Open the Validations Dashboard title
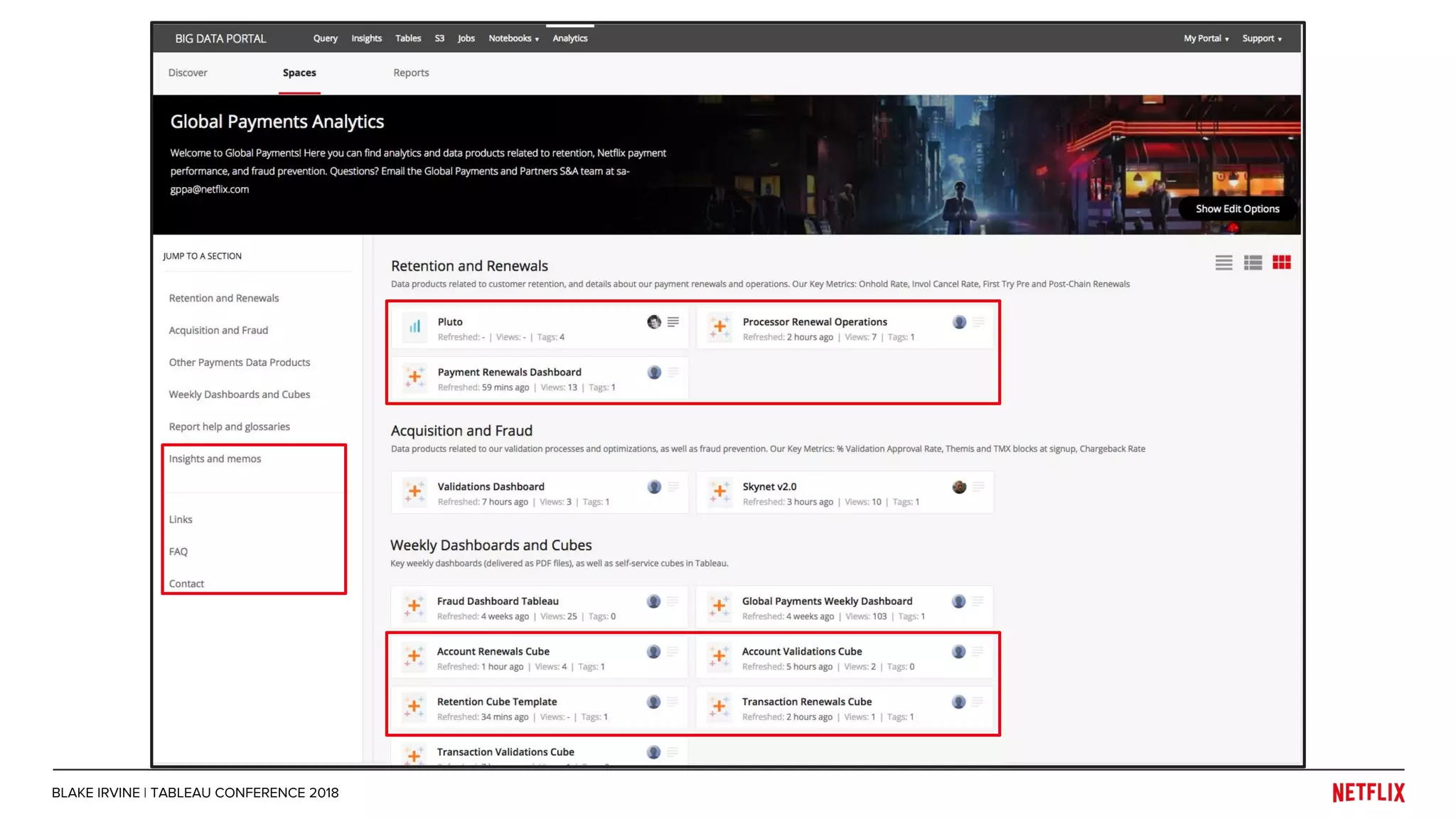 491,487
